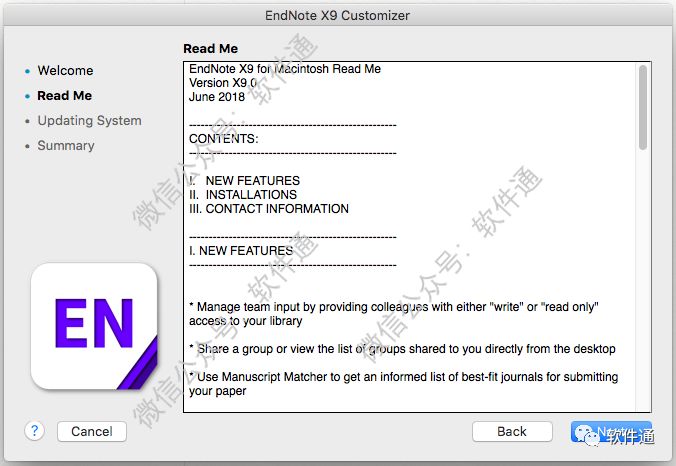Click the 'Use Manuscript Matcher' paragraph
This screenshot has height=466, width=676.
pyautogui.click(x=404, y=384)
